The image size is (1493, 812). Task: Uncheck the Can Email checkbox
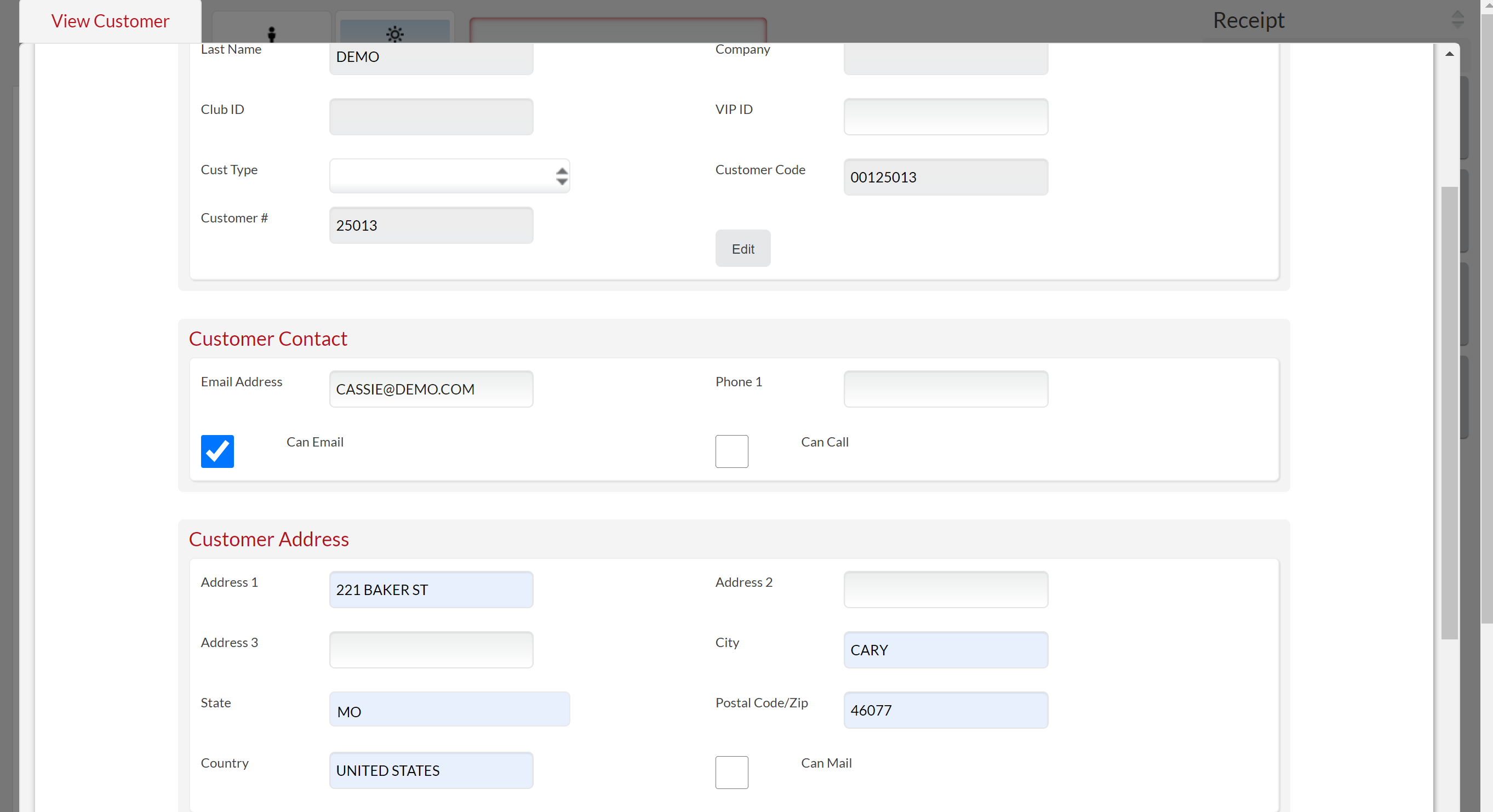point(218,451)
